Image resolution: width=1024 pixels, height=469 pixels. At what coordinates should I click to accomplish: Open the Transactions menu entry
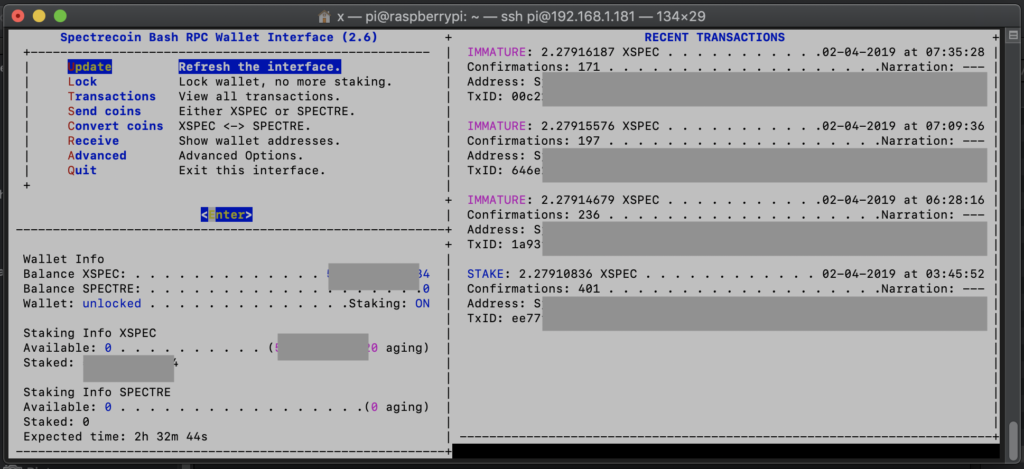[112, 97]
